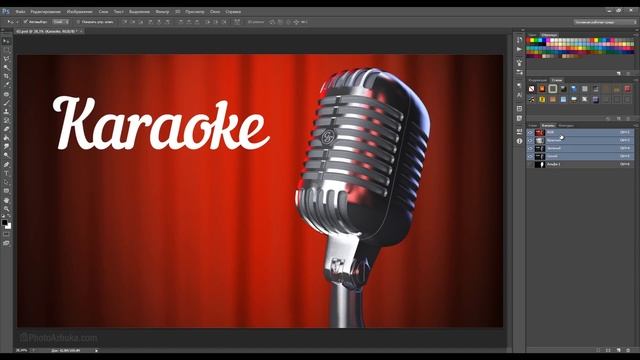Apply the first (no style) preset in the Styles panel

(x=531, y=89)
